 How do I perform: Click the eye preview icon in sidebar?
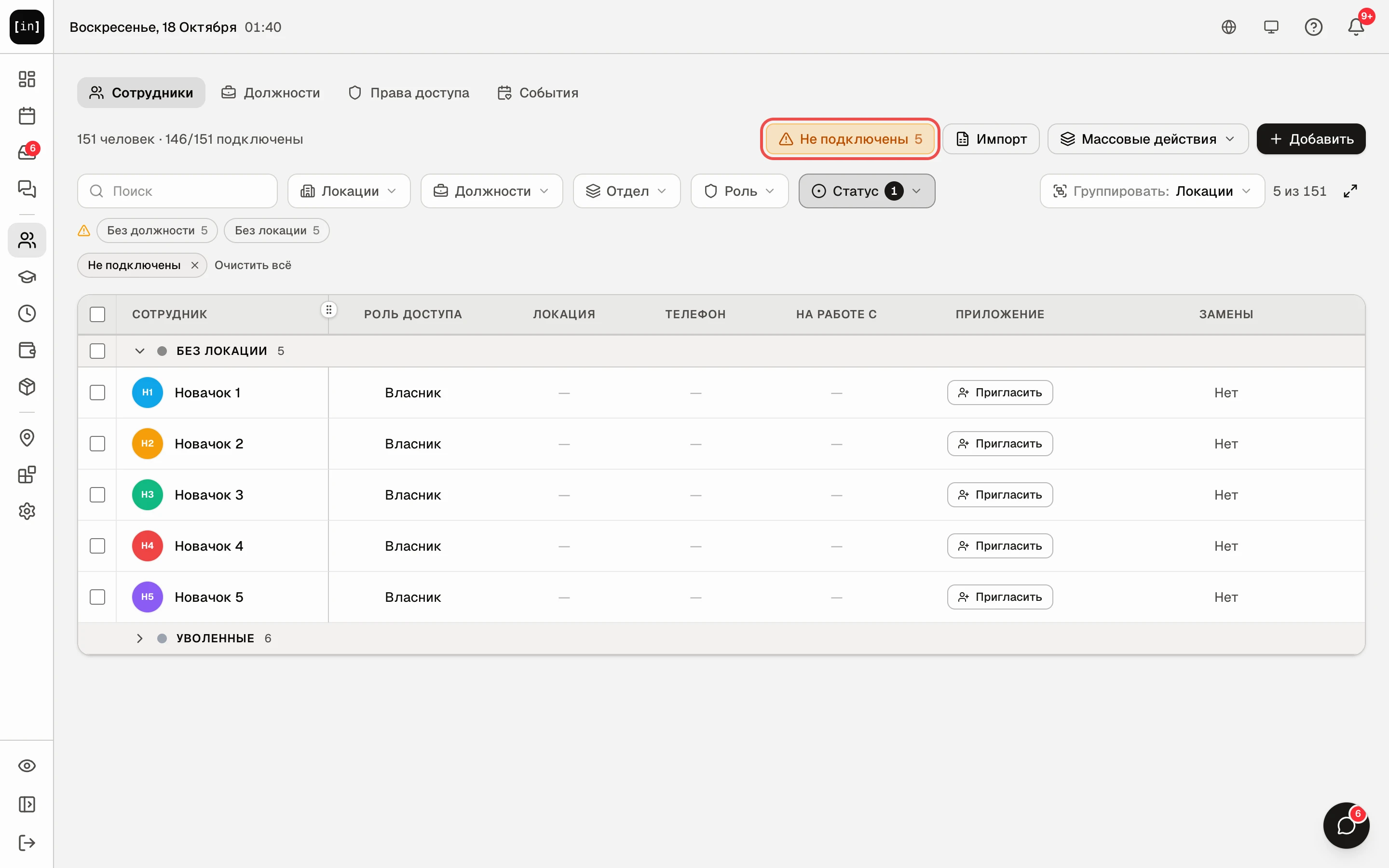pyautogui.click(x=27, y=766)
